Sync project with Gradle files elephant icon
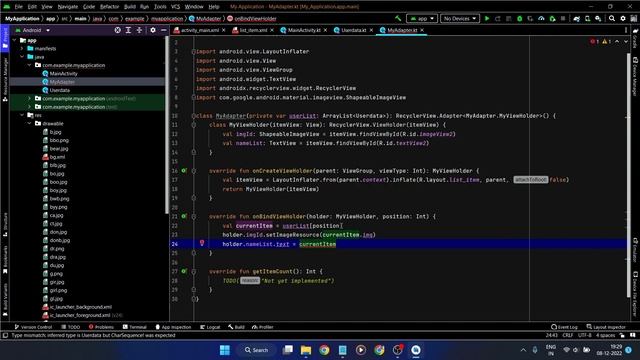640x360 pixels. (x=576, y=18)
